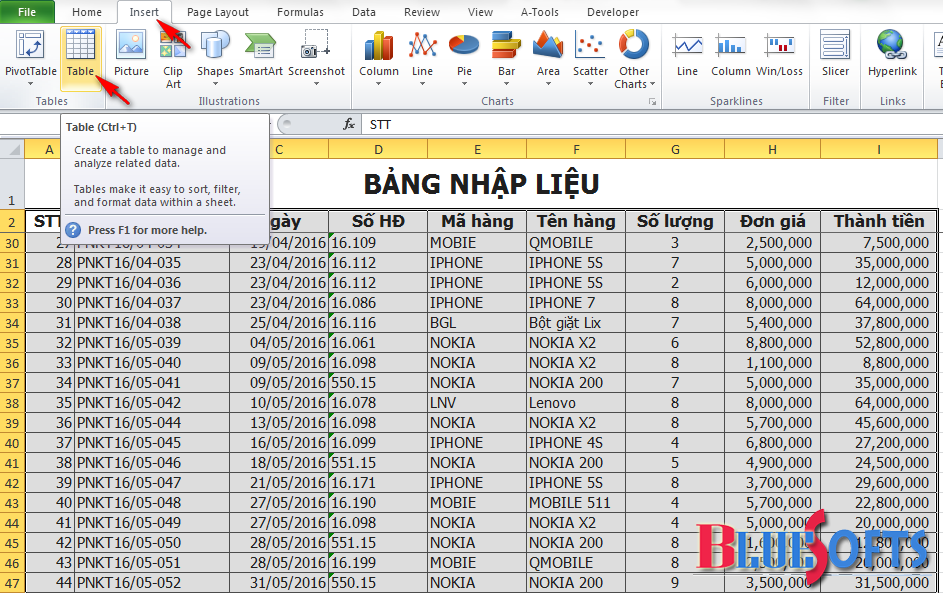
Task: Expand the Shapes dropdown arrow
Action: point(215,84)
